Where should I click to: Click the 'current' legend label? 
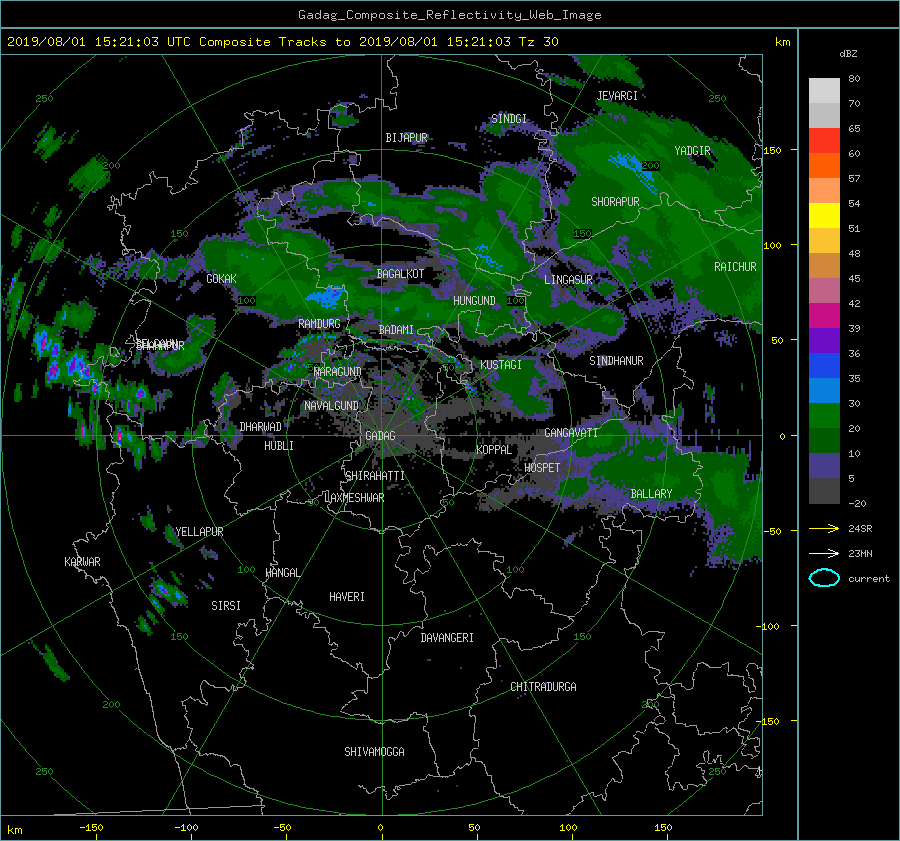coord(868,579)
